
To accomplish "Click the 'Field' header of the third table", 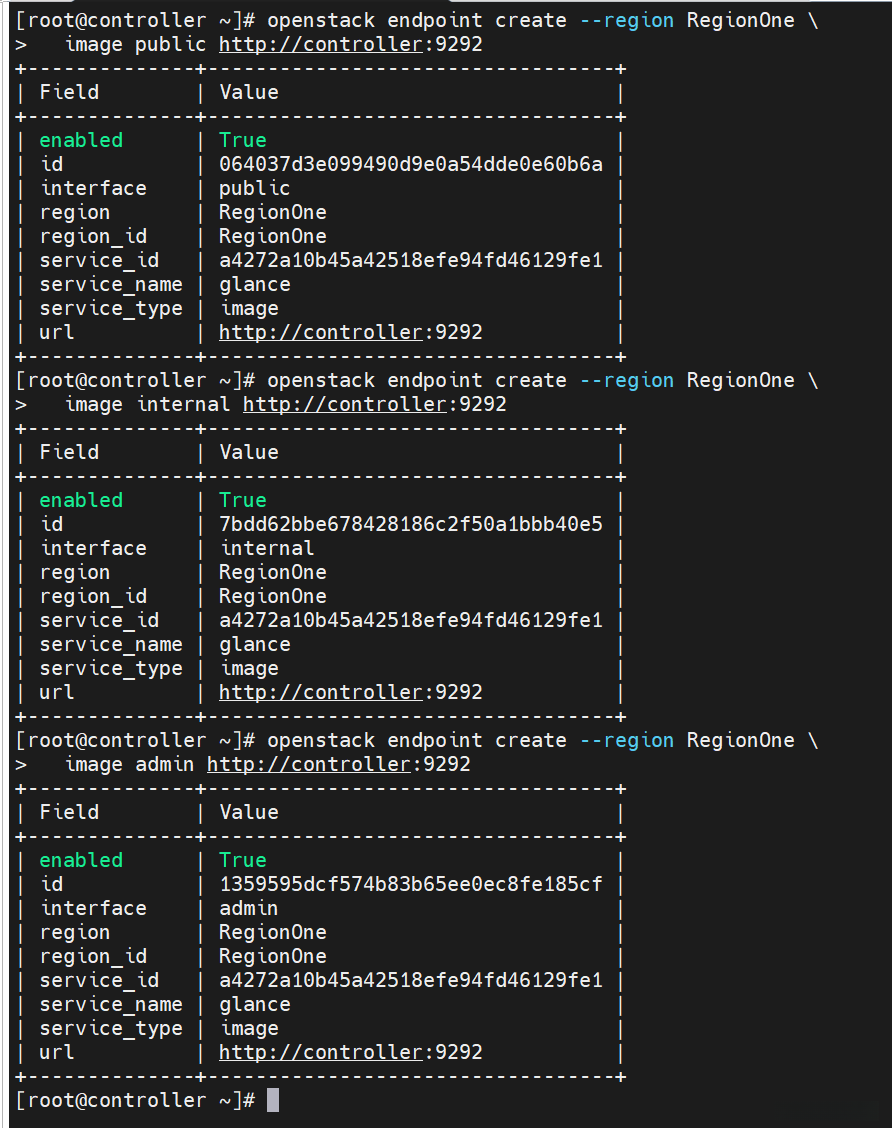I will [x=69, y=812].
